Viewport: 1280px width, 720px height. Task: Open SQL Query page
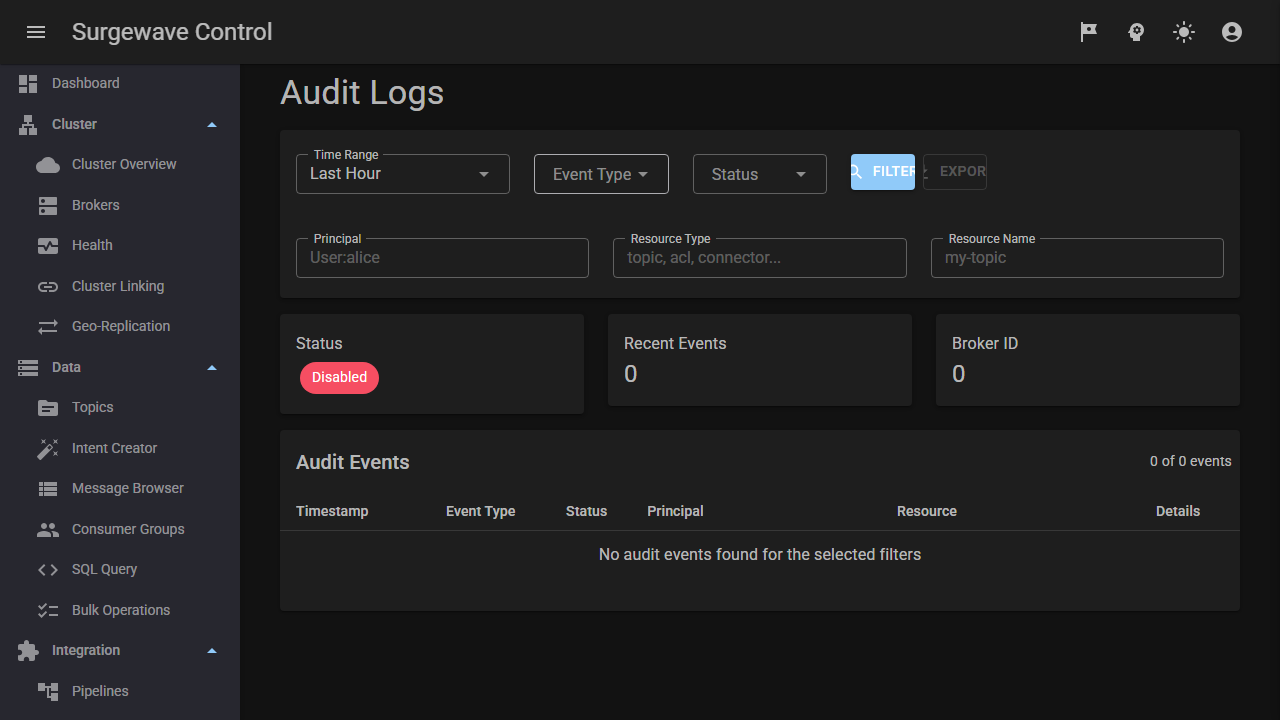120,570
